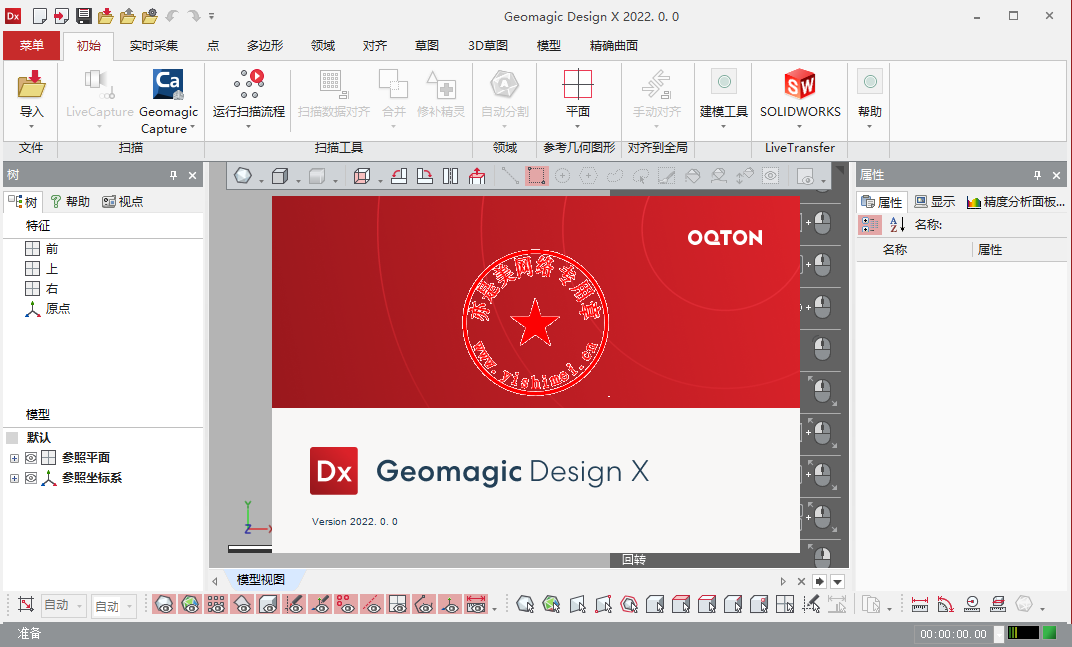The height and width of the screenshot is (647, 1072).
Task: Toggle measurement dimension visibility icon (red arrows eye)
Action: pos(476,604)
